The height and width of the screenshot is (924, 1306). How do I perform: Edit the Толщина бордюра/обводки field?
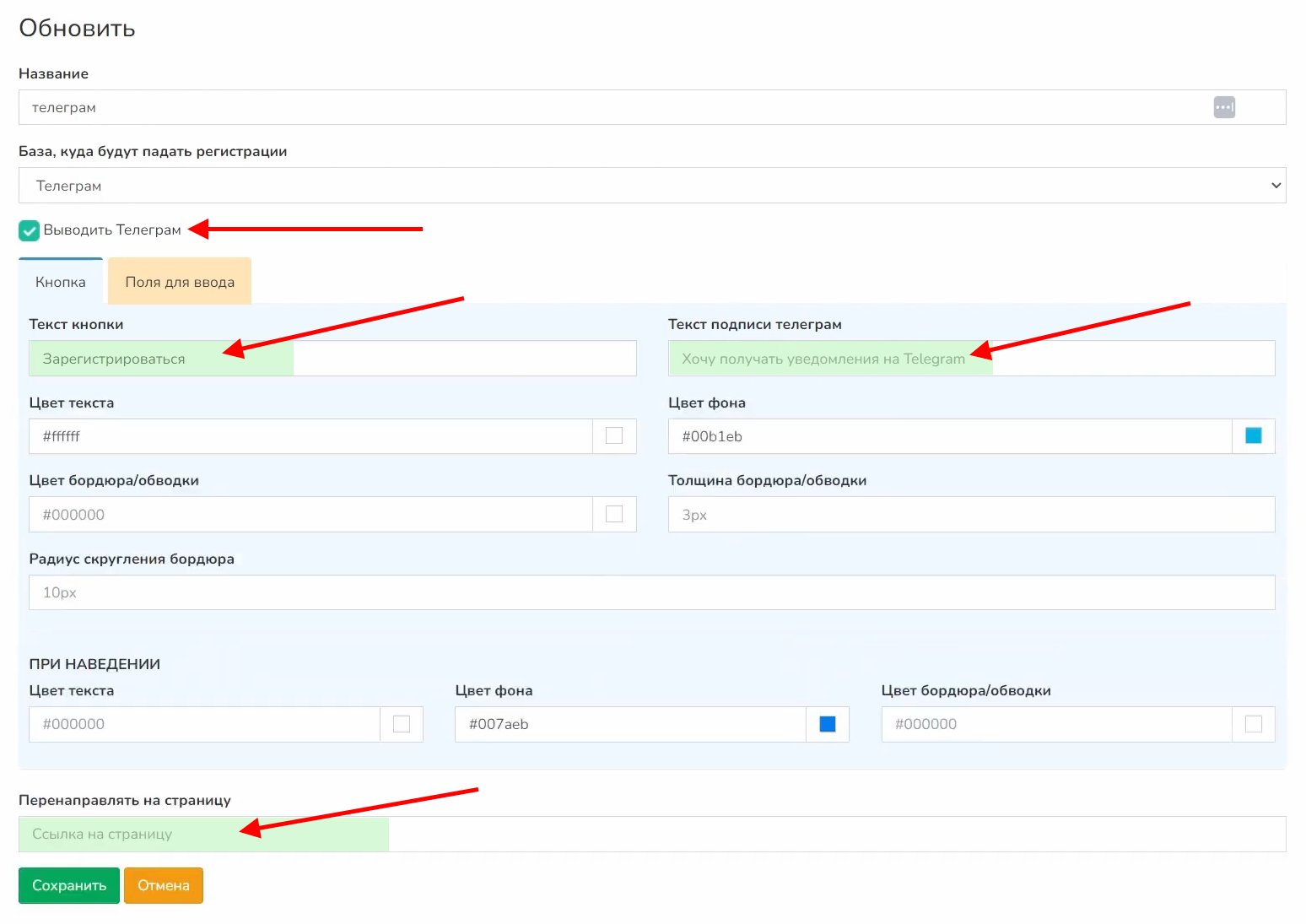[x=970, y=515]
